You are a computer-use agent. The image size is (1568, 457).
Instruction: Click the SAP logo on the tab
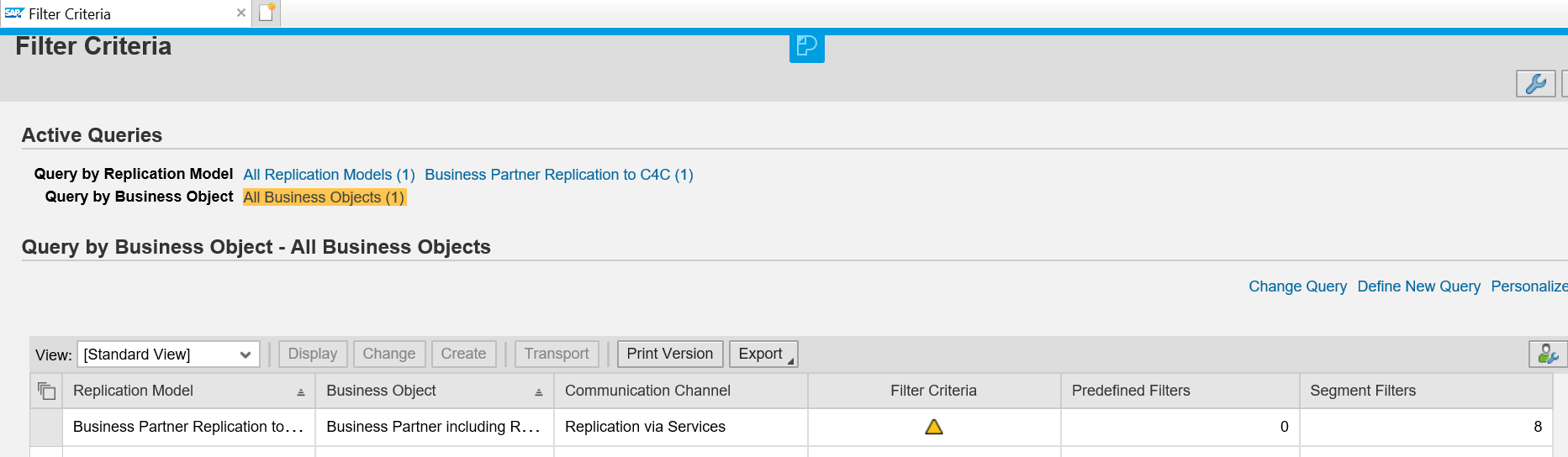14,13
